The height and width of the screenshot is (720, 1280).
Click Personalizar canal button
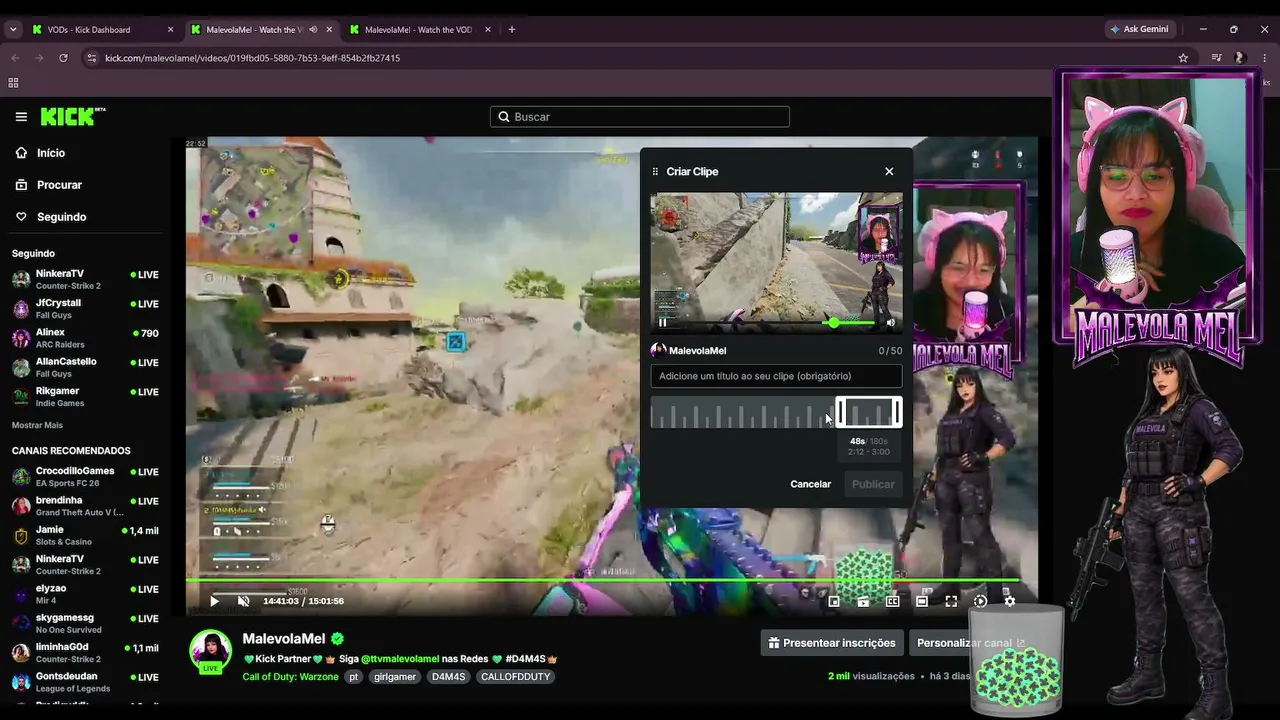(x=971, y=643)
